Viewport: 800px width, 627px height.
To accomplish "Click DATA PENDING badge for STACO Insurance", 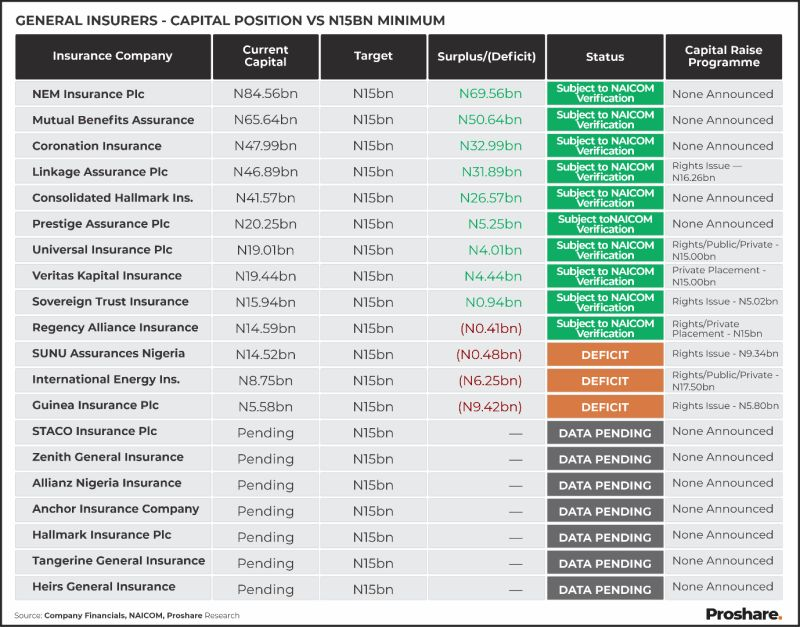I will pyautogui.click(x=605, y=433).
